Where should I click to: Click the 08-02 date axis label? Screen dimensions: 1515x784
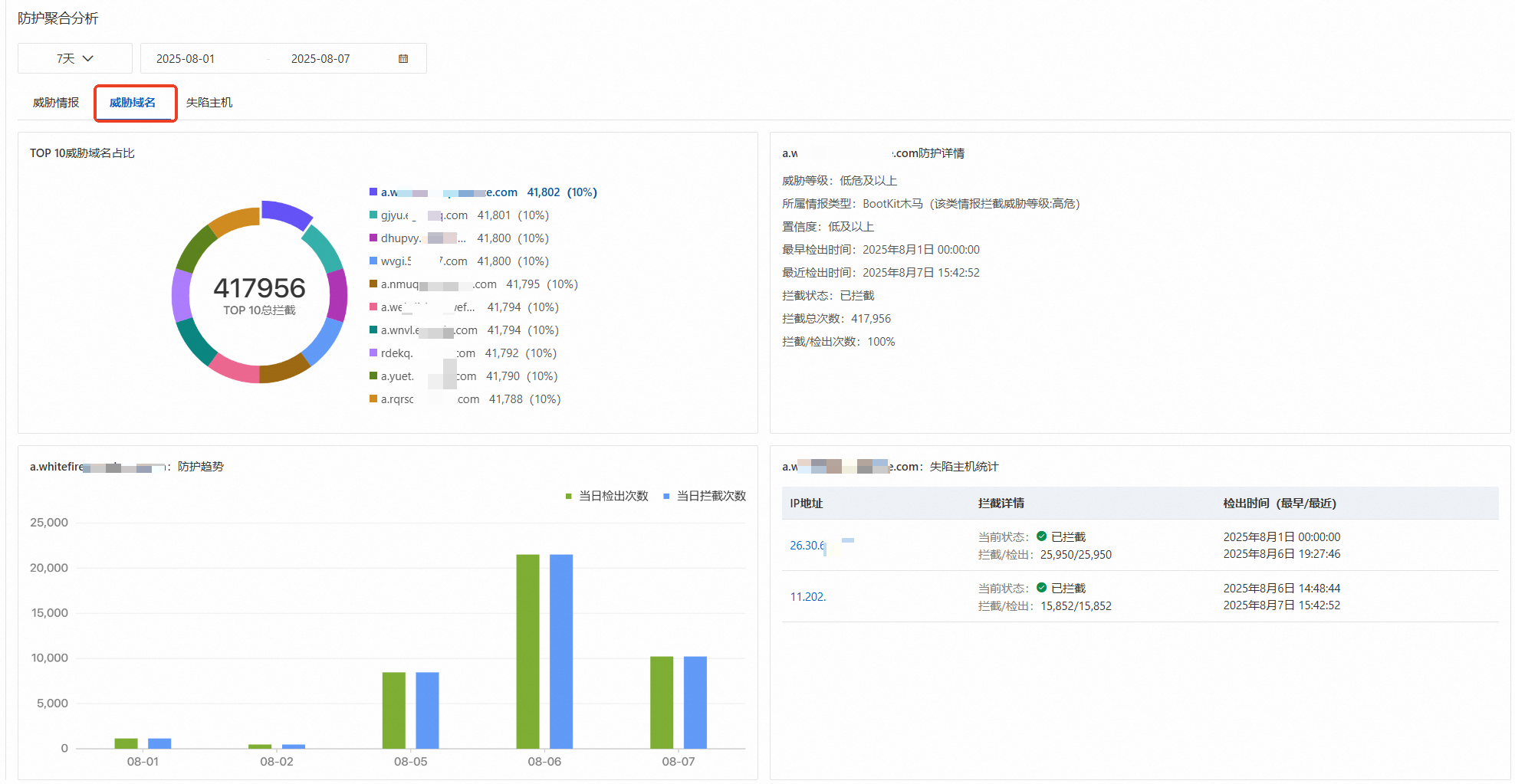[277, 762]
